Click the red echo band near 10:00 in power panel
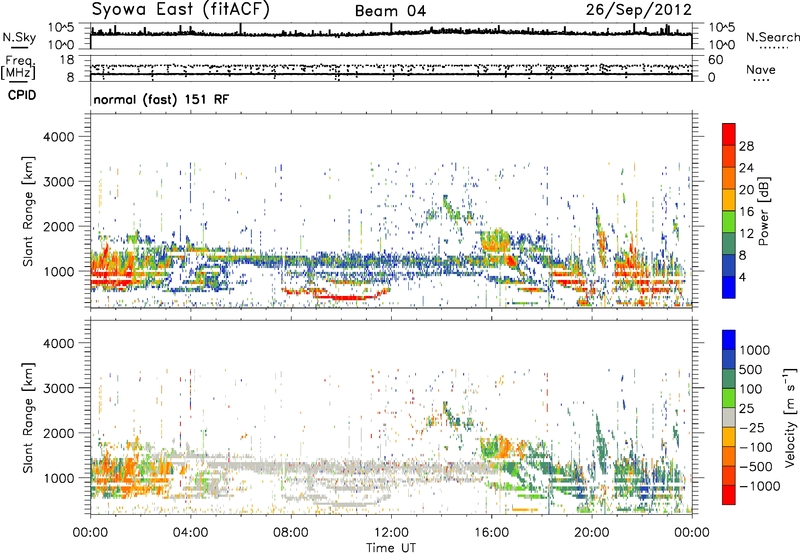The image size is (800, 554). (x=347, y=297)
